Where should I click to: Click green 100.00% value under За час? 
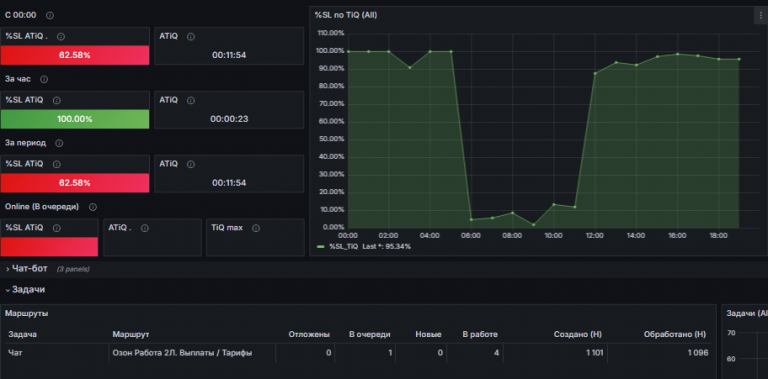[x=75, y=119]
